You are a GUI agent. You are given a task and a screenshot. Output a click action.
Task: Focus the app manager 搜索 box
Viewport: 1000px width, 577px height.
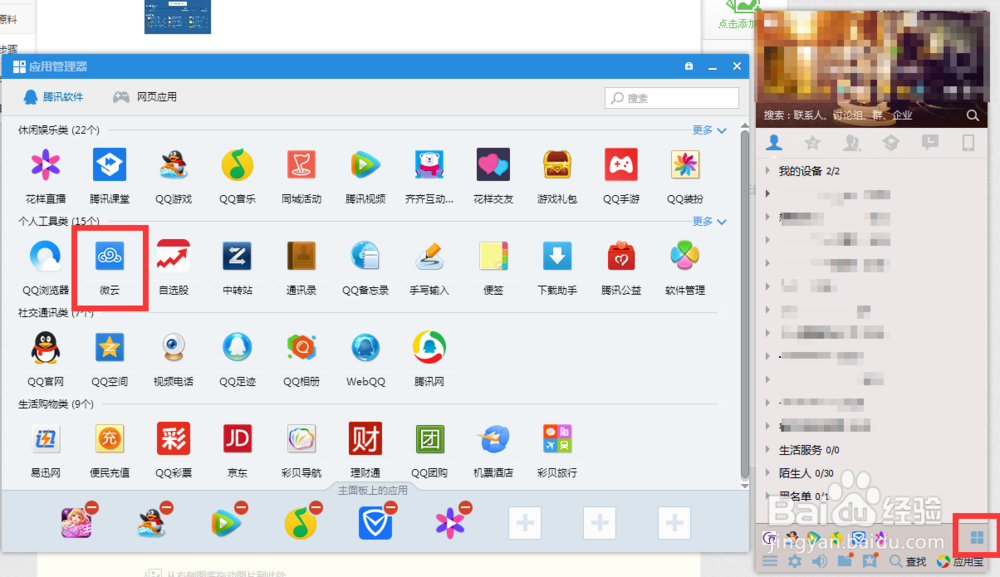(x=672, y=98)
